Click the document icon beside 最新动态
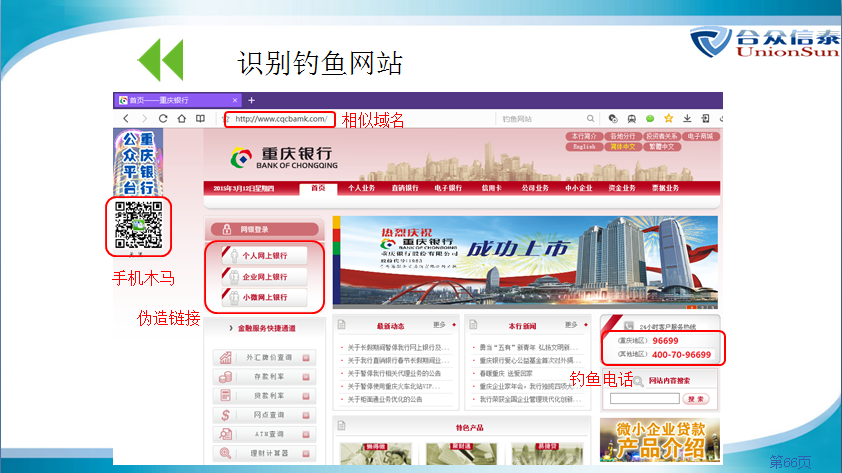 342,325
